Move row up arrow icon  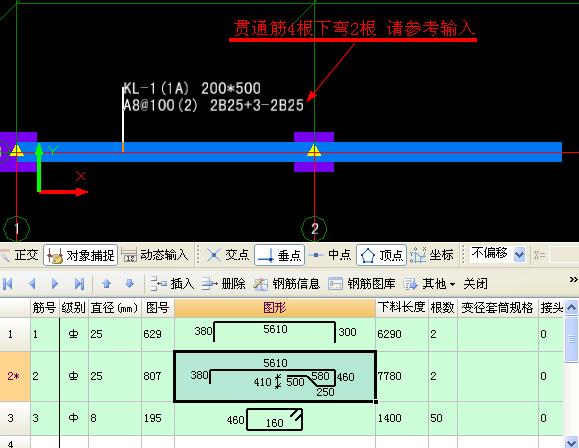click(106, 284)
